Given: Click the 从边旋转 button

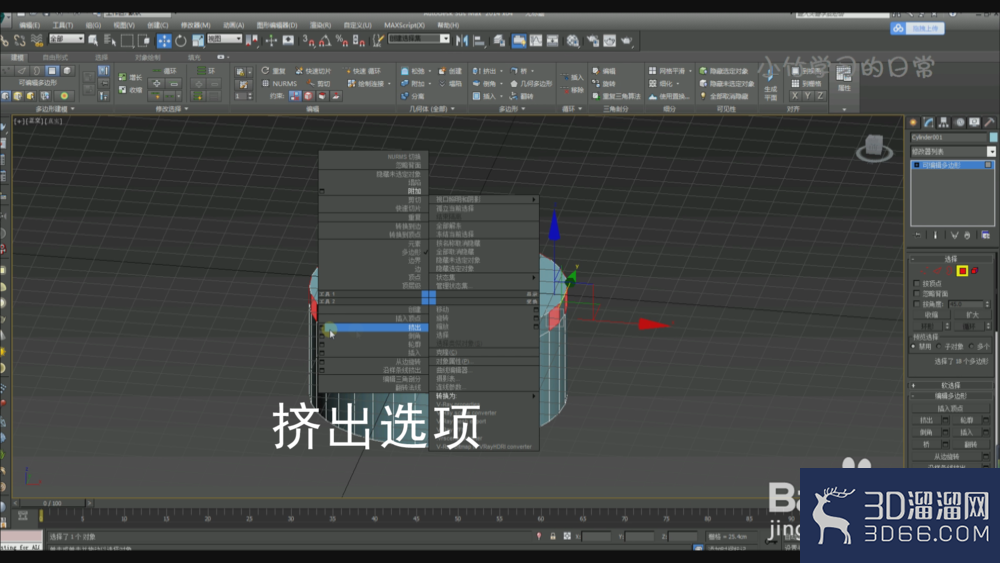Looking at the screenshot, I should (946, 457).
